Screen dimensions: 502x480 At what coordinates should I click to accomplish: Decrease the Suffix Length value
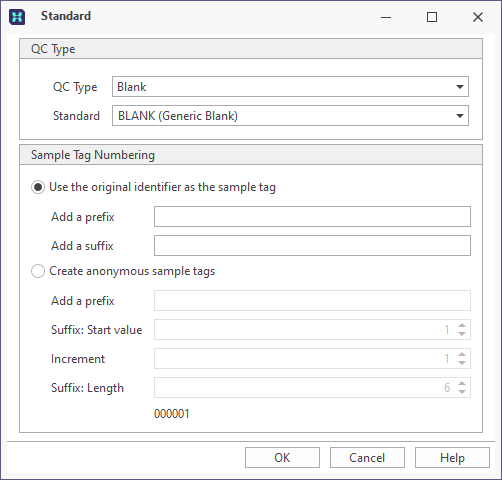[x=462, y=392]
